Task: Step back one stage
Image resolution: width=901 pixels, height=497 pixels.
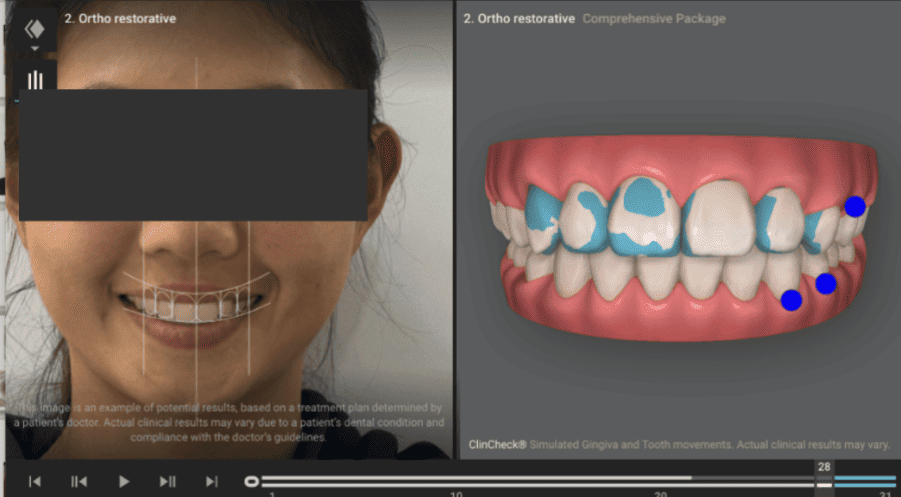Action: click(x=79, y=481)
